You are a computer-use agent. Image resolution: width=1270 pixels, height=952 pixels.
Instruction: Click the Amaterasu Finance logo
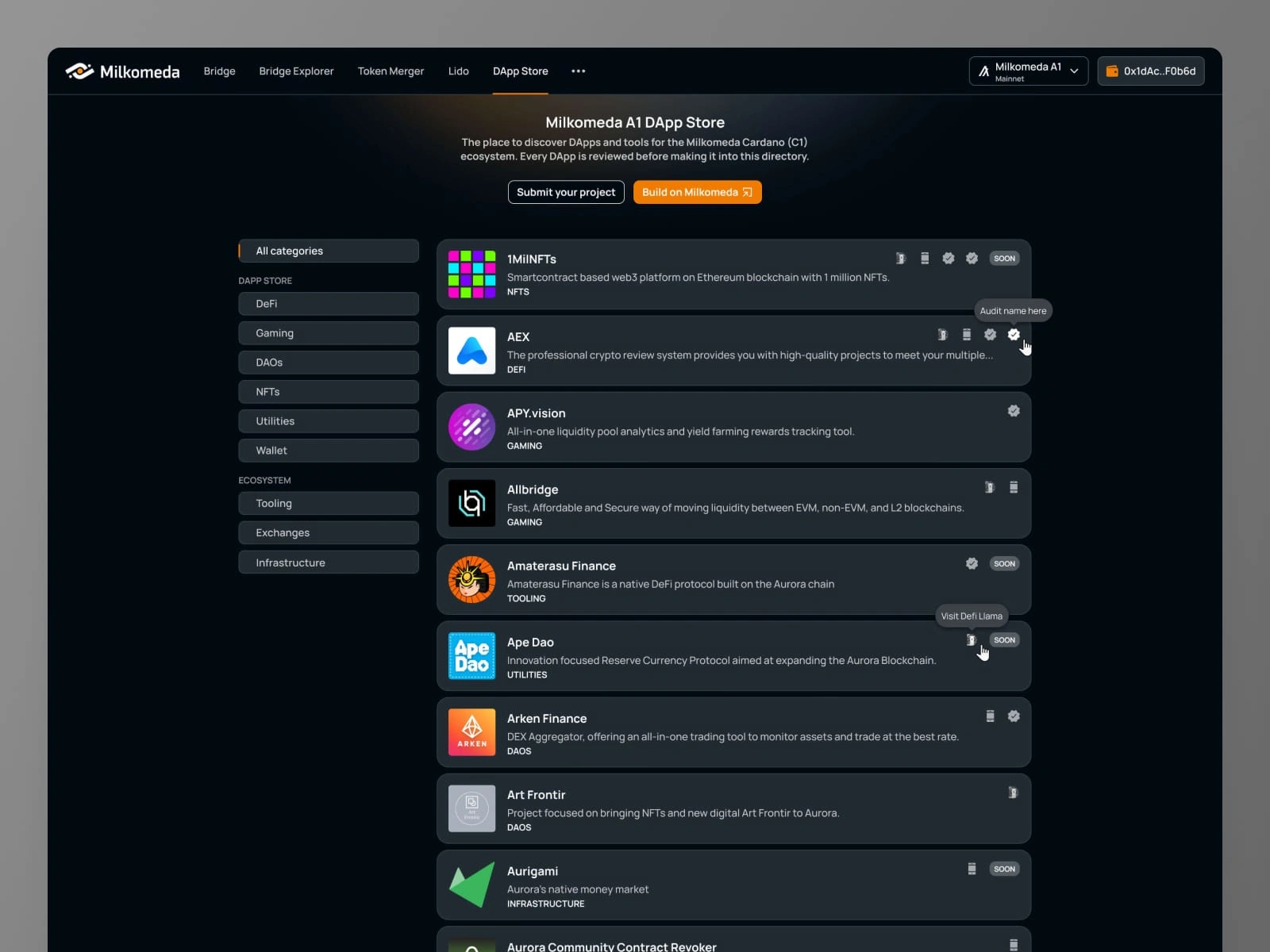472,580
